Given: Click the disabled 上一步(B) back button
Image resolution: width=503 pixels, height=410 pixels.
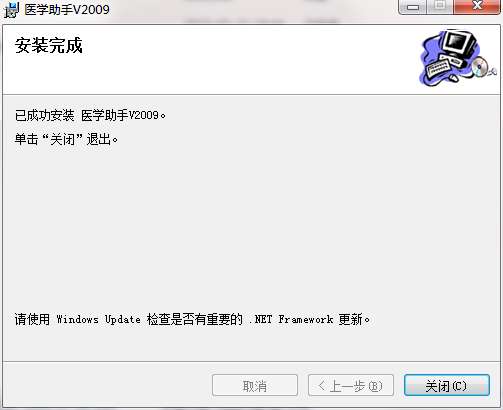Looking at the screenshot, I should coord(351,386).
